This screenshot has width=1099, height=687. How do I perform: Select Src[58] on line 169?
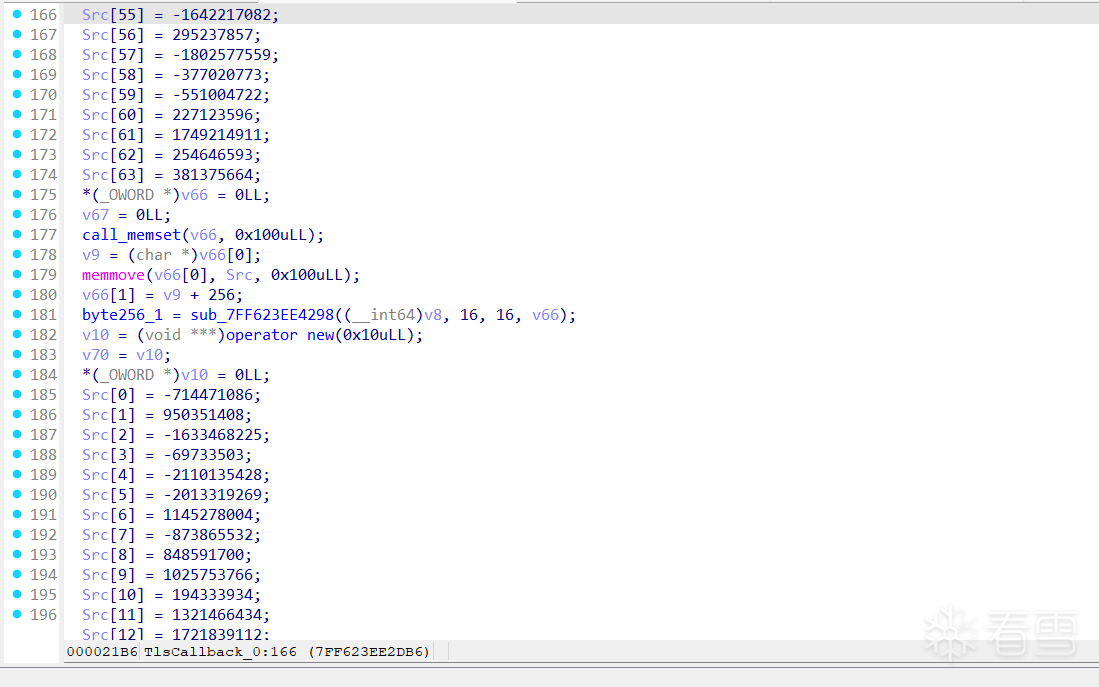[x=113, y=75]
